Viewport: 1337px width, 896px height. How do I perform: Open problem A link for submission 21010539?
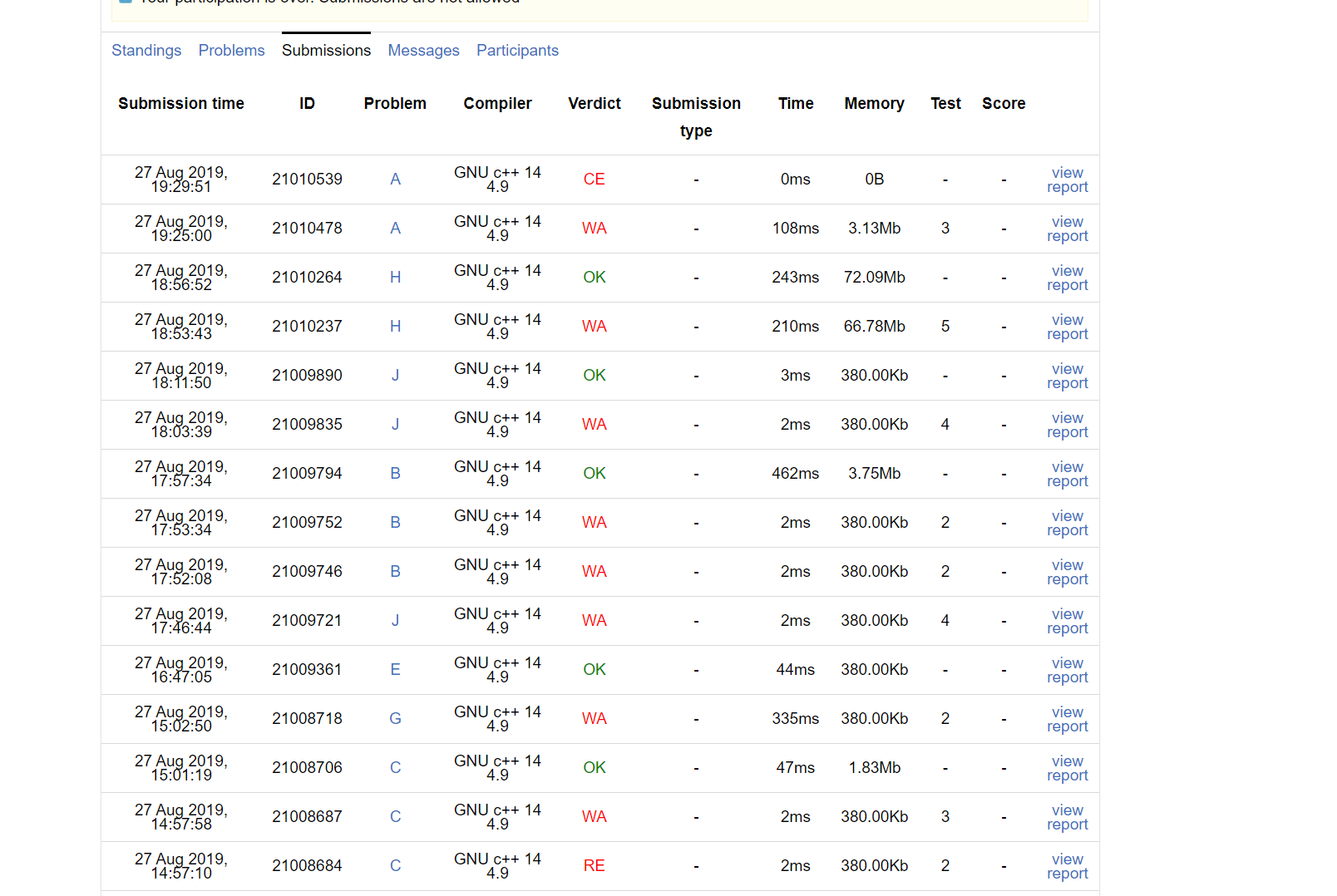pos(395,180)
